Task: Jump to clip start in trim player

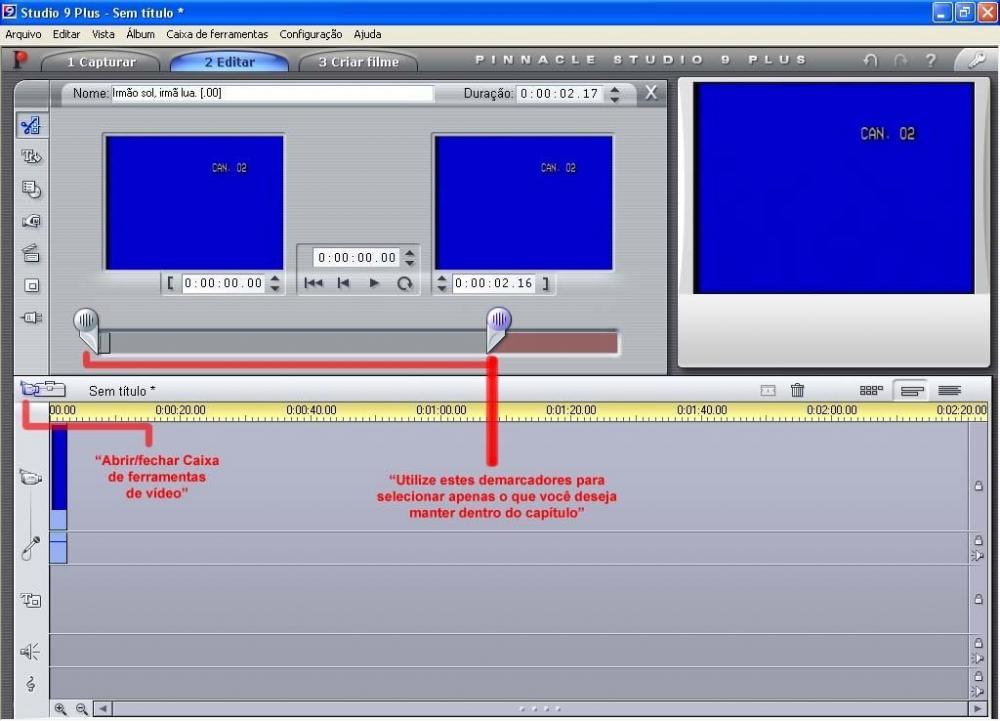Action: (313, 283)
